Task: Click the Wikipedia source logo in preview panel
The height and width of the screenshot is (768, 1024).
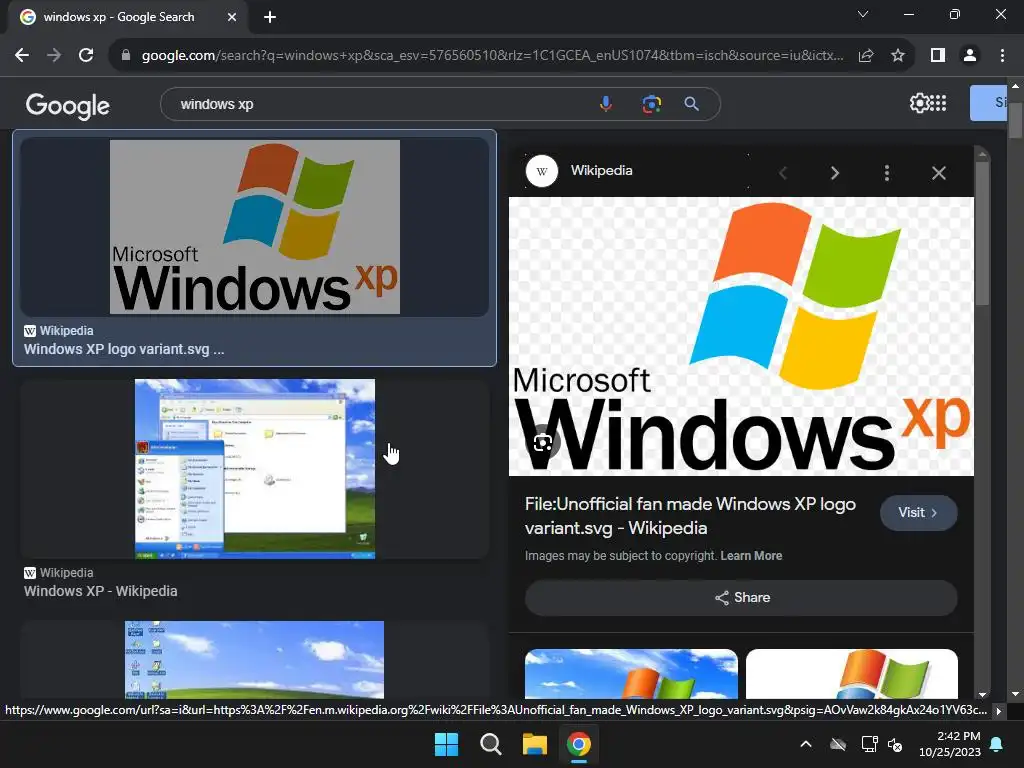Action: (x=541, y=171)
